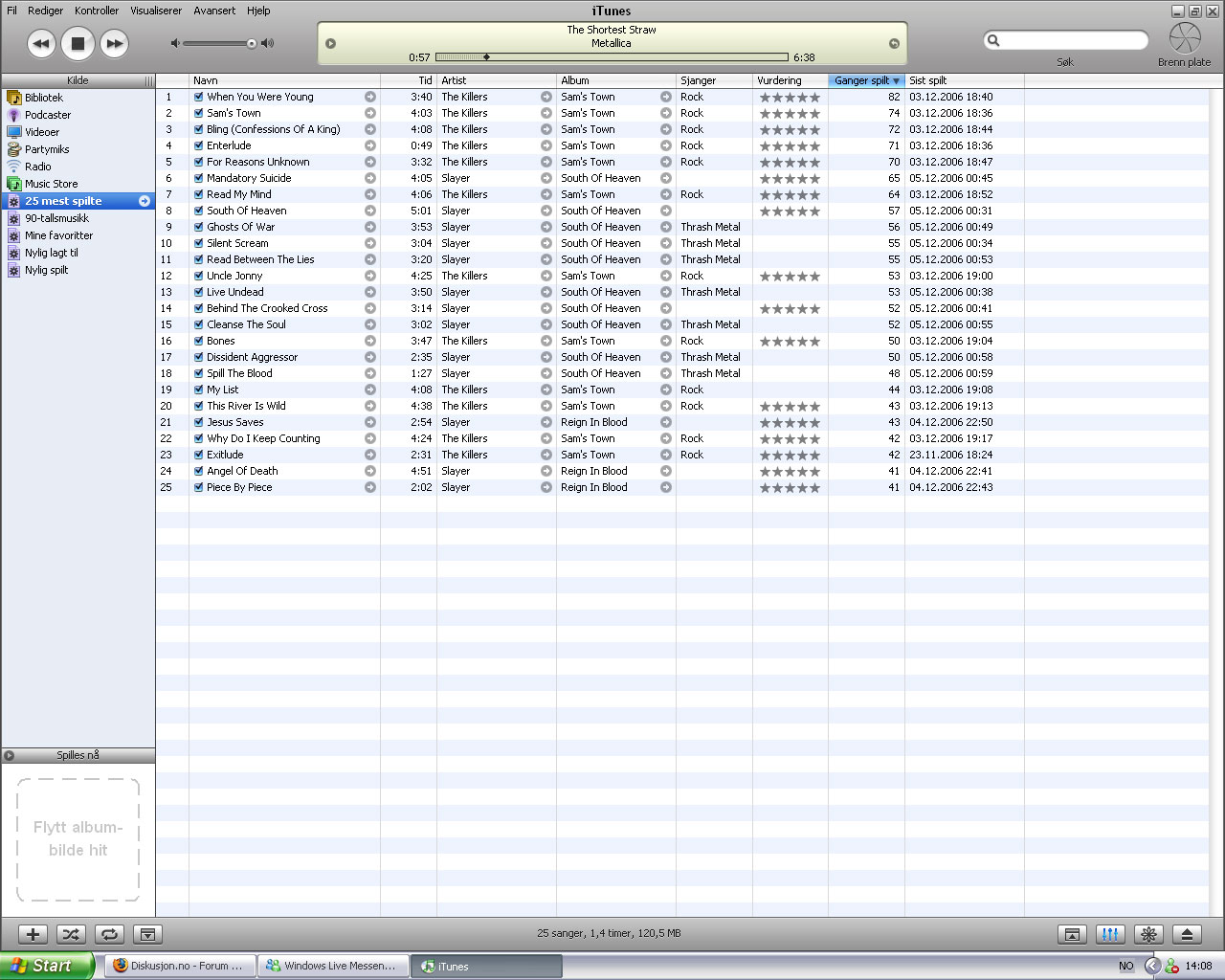Click the stop playback button
This screenshot has width=1225, height=980.
[x=78, y=43]
